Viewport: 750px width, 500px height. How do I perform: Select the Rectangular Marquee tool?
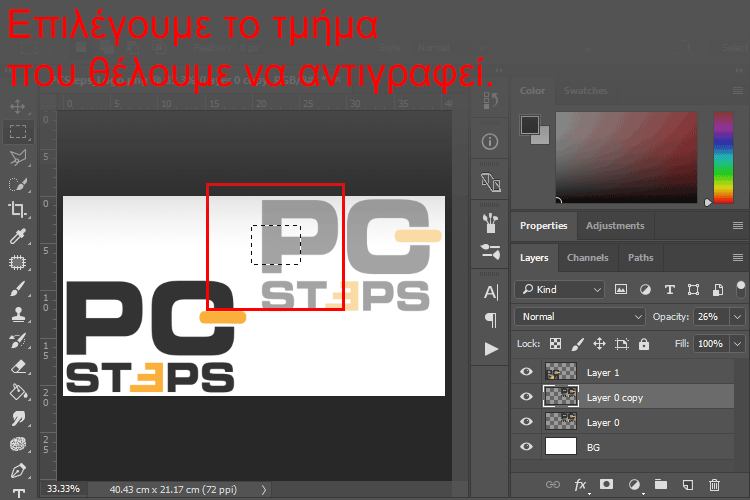pos(18,132)
